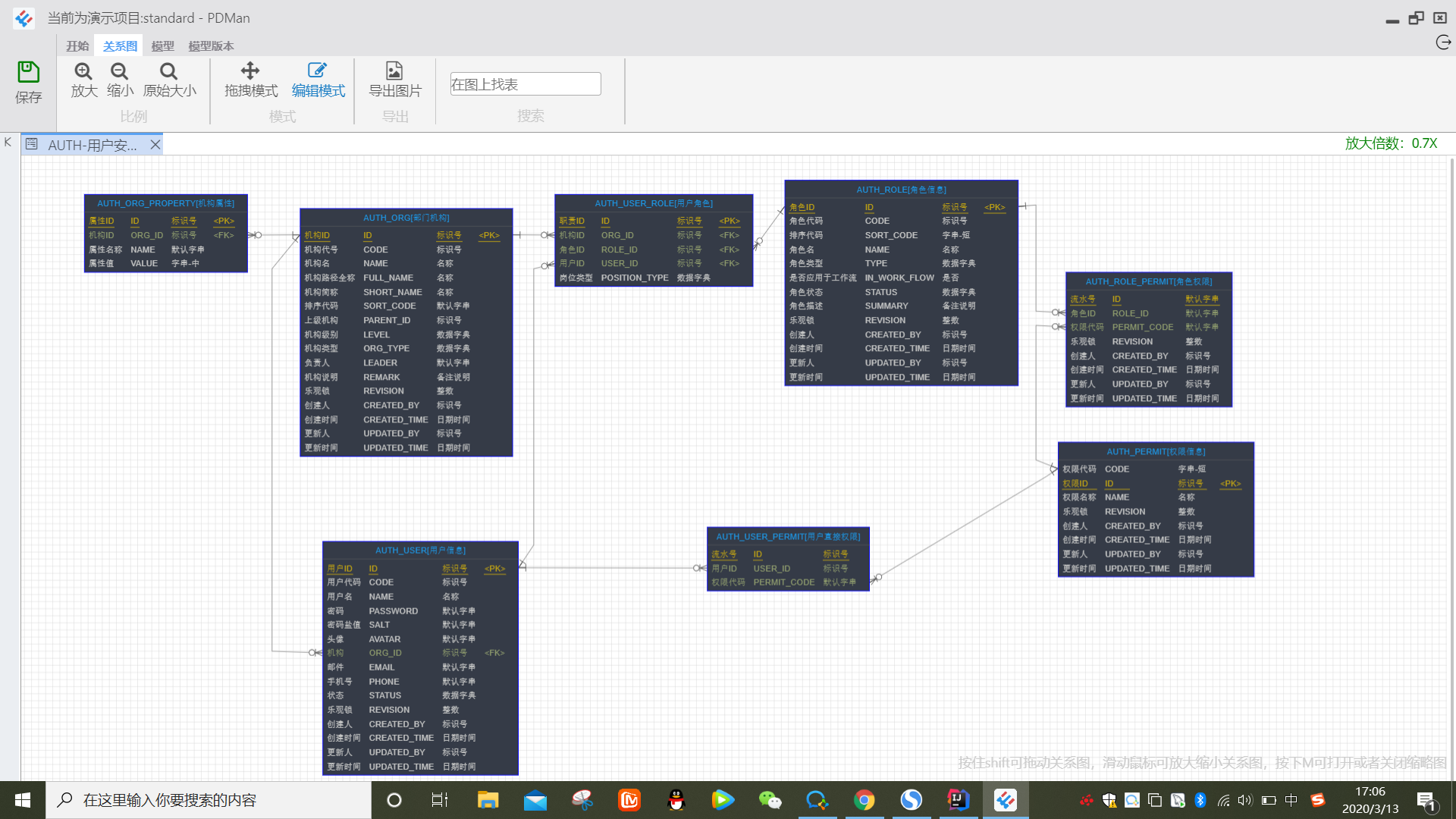This screenshot has height=819, width=1456.
Task: Select the AUTH_ROLE table header
Action: [901, 190]
